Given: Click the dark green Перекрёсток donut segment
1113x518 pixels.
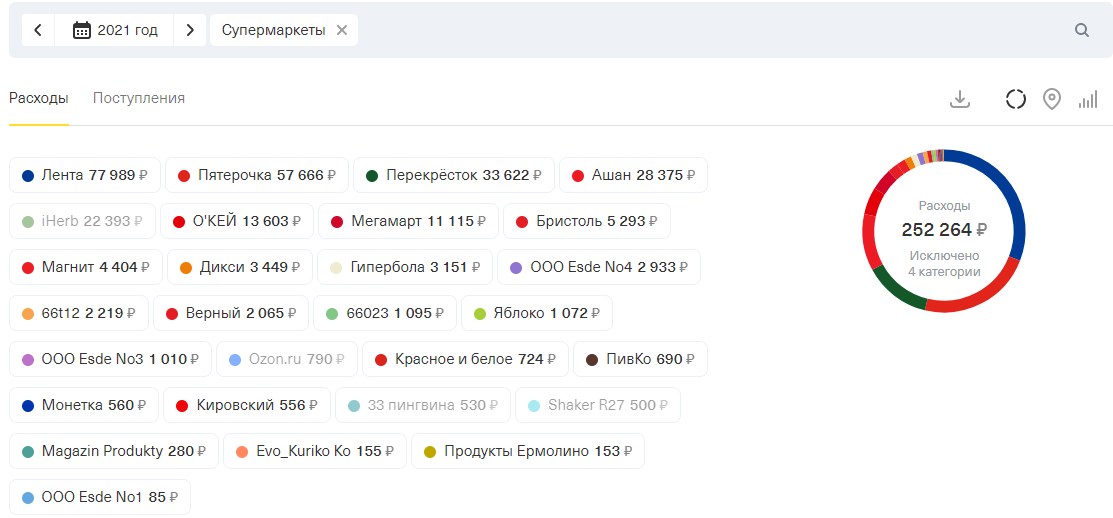Looking at the screenshot, I should point(894,291).
